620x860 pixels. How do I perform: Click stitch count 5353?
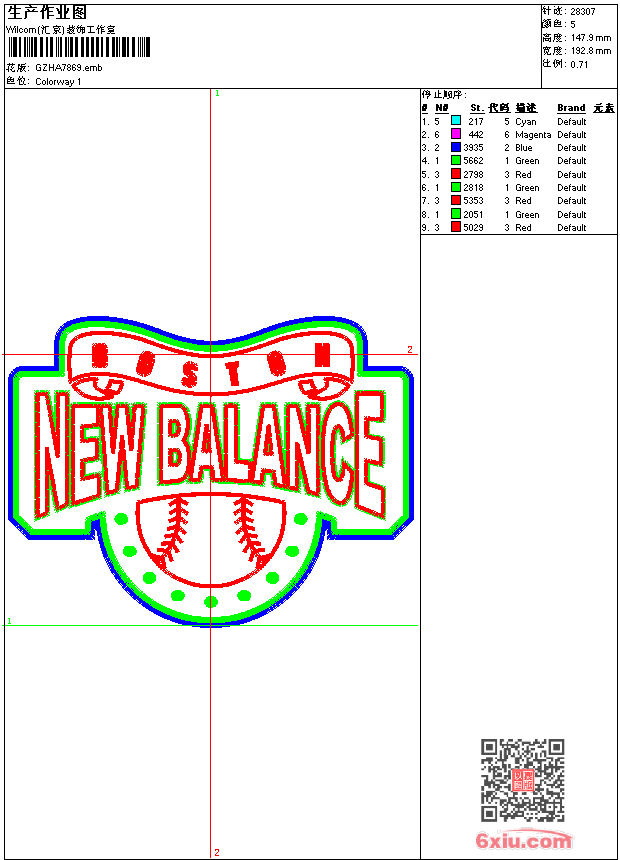[473, 201]
